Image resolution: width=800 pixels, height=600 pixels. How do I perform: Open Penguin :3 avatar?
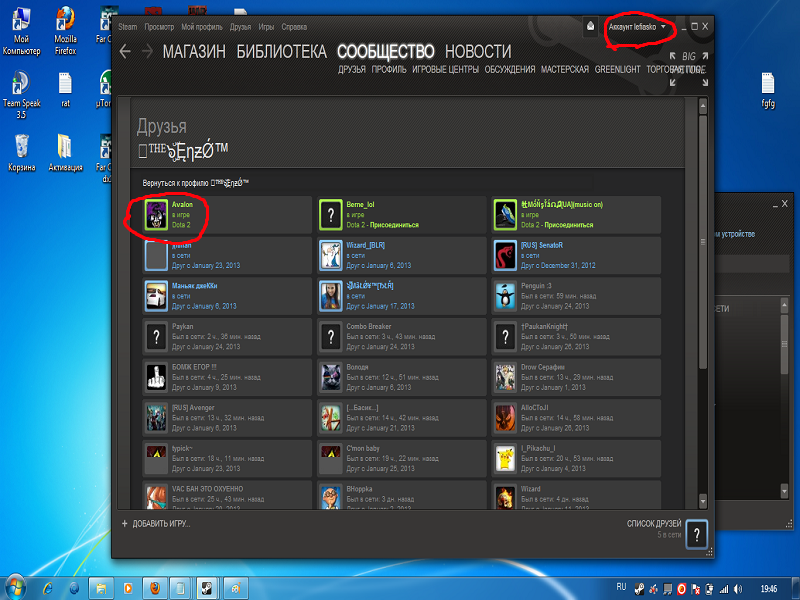point(505,296)
